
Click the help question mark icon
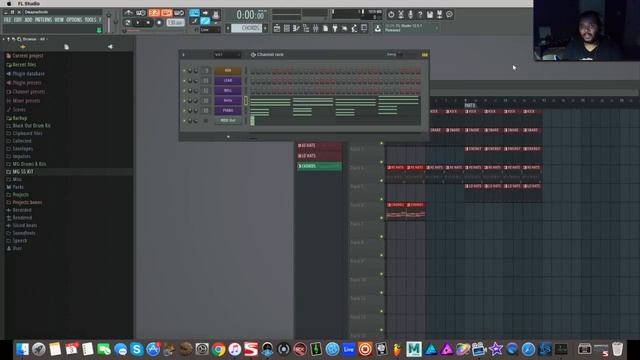[420, 15]
